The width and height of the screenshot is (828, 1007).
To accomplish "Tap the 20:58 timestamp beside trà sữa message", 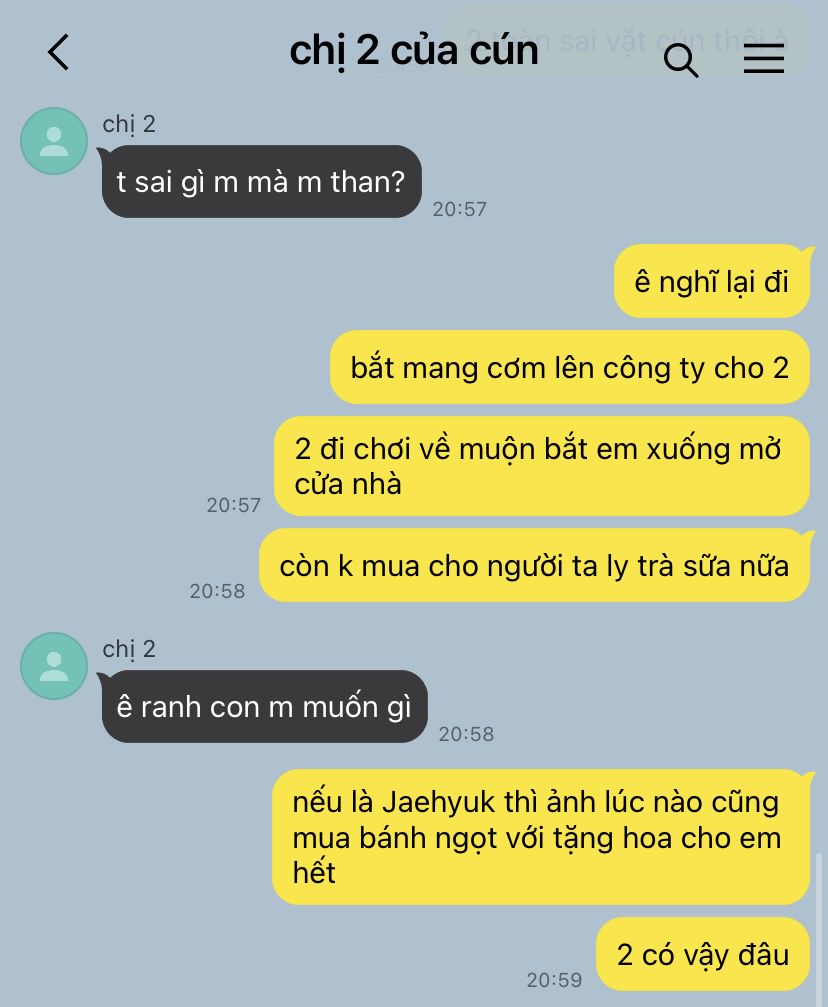I will pyautogui.click(x=217, y=591).
